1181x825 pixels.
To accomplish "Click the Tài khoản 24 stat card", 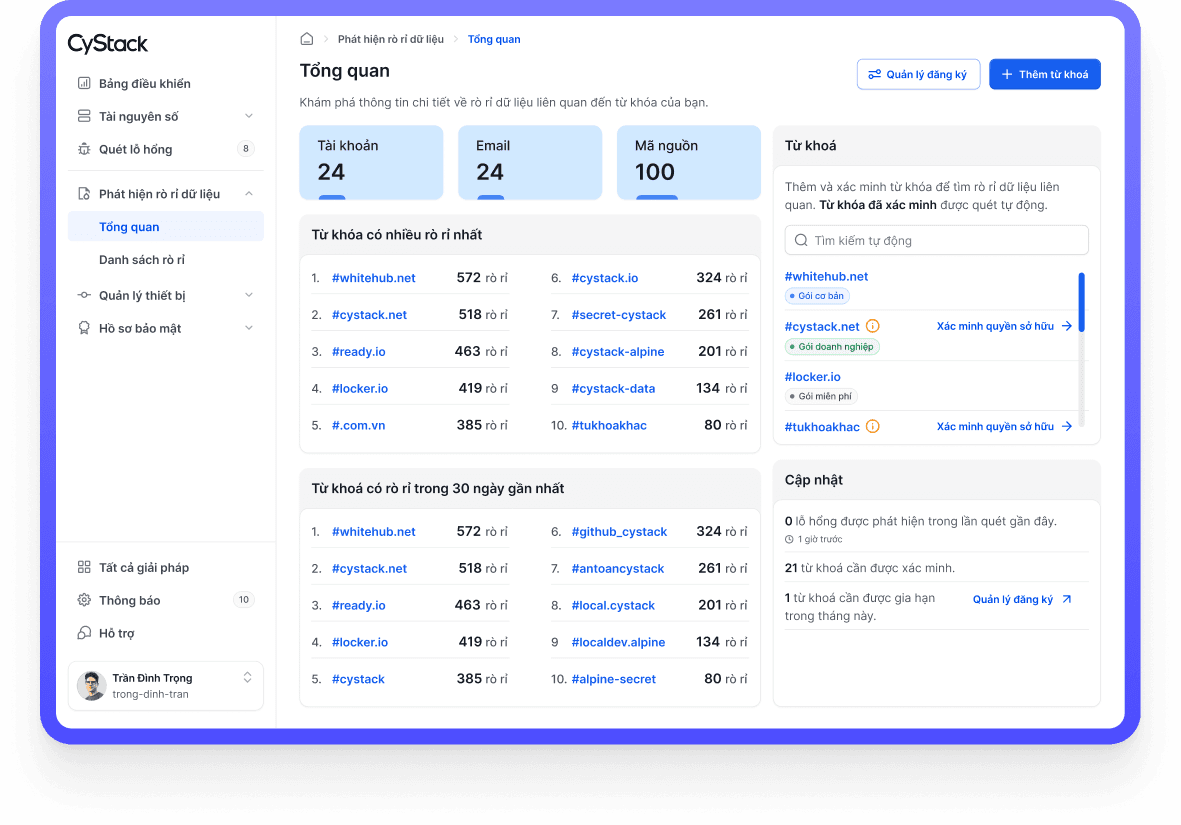I will point(371,162).
